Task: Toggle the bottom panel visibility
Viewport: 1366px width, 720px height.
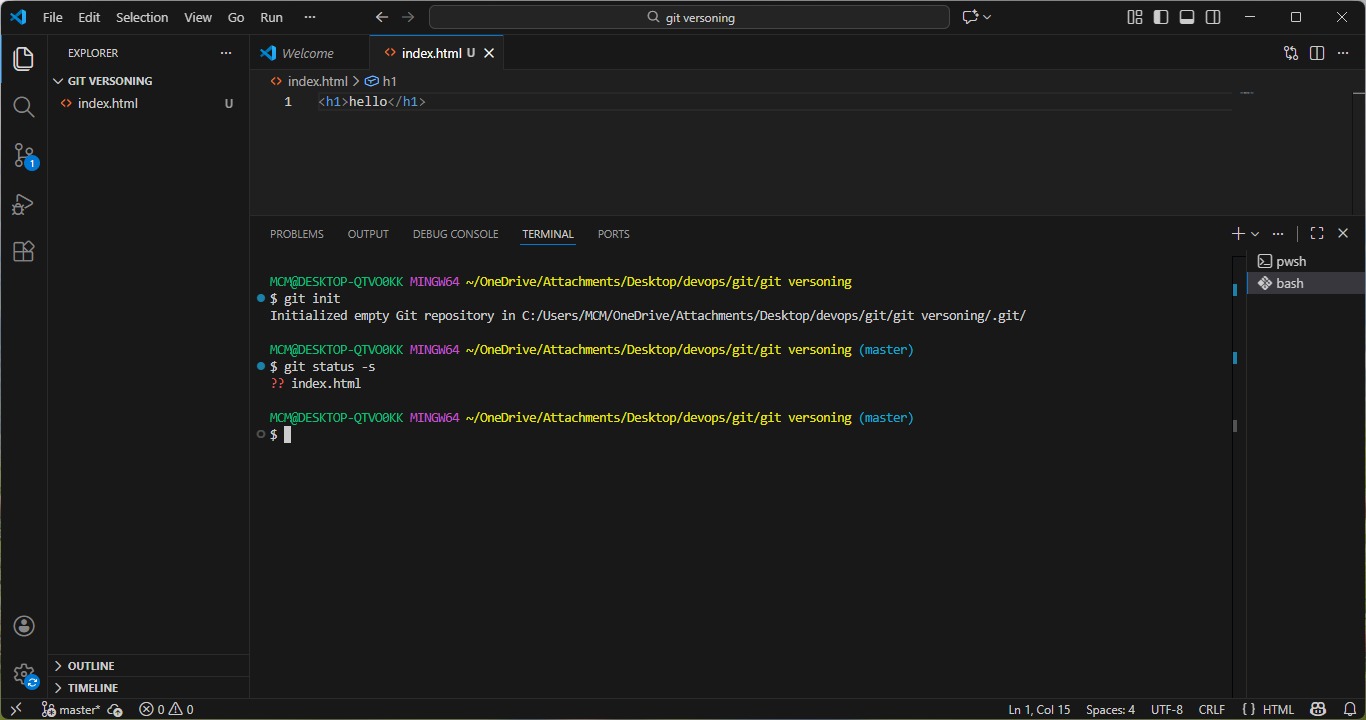Action: 1187,17
